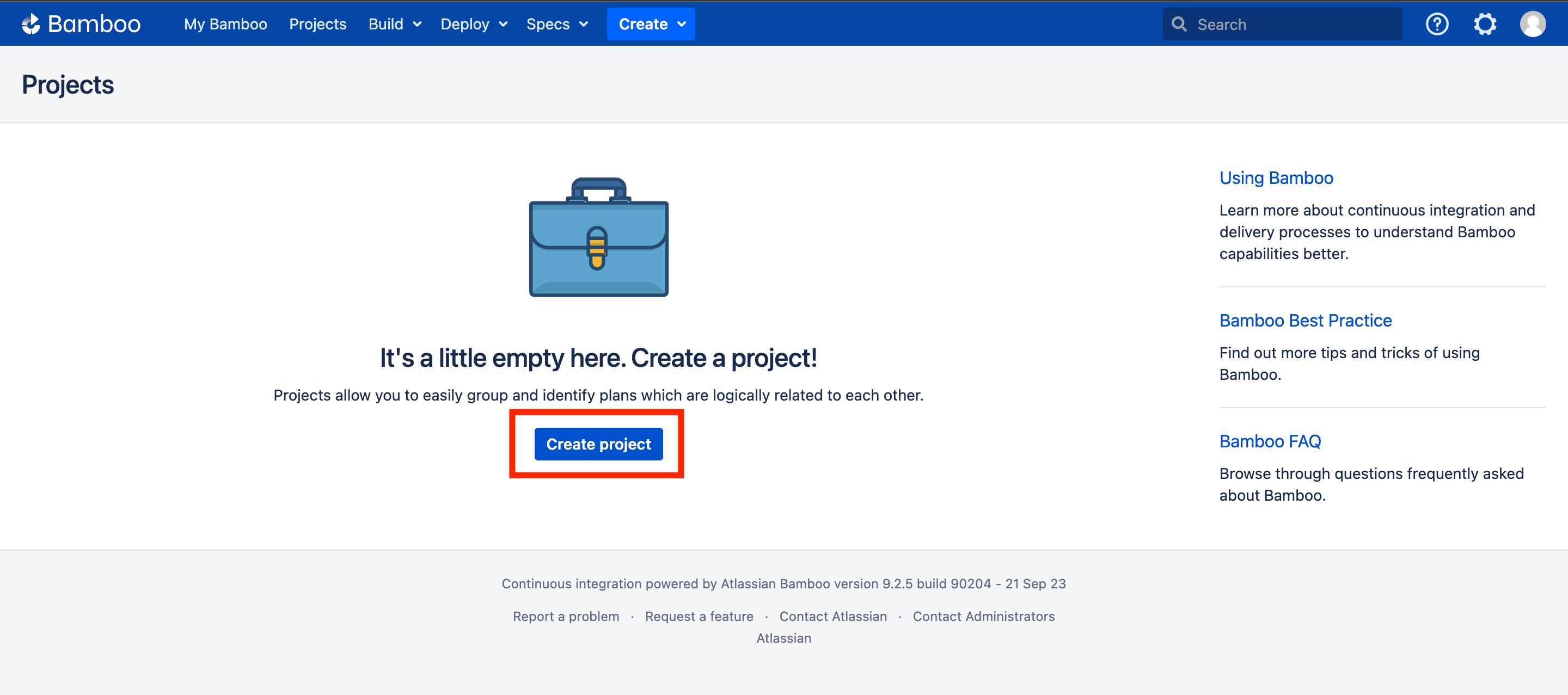Visit the Bamboo FAQ link
Screen dimensions: 1568x695
(x=1270, y=441)
